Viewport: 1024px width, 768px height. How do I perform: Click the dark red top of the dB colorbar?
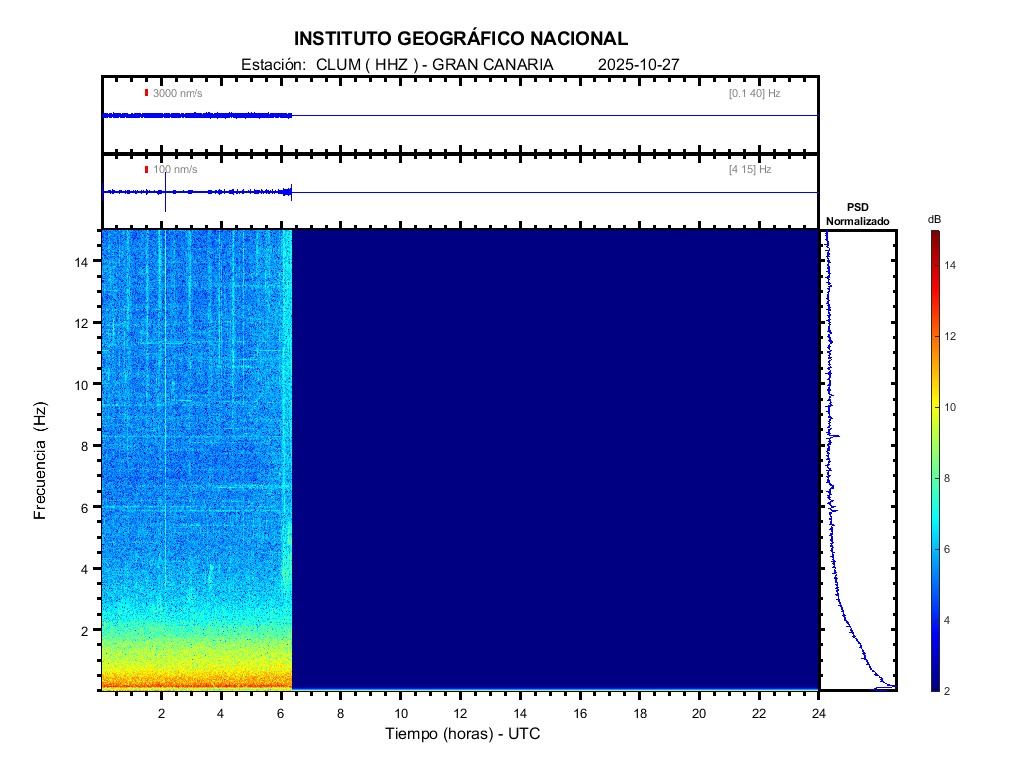(934, 236)
